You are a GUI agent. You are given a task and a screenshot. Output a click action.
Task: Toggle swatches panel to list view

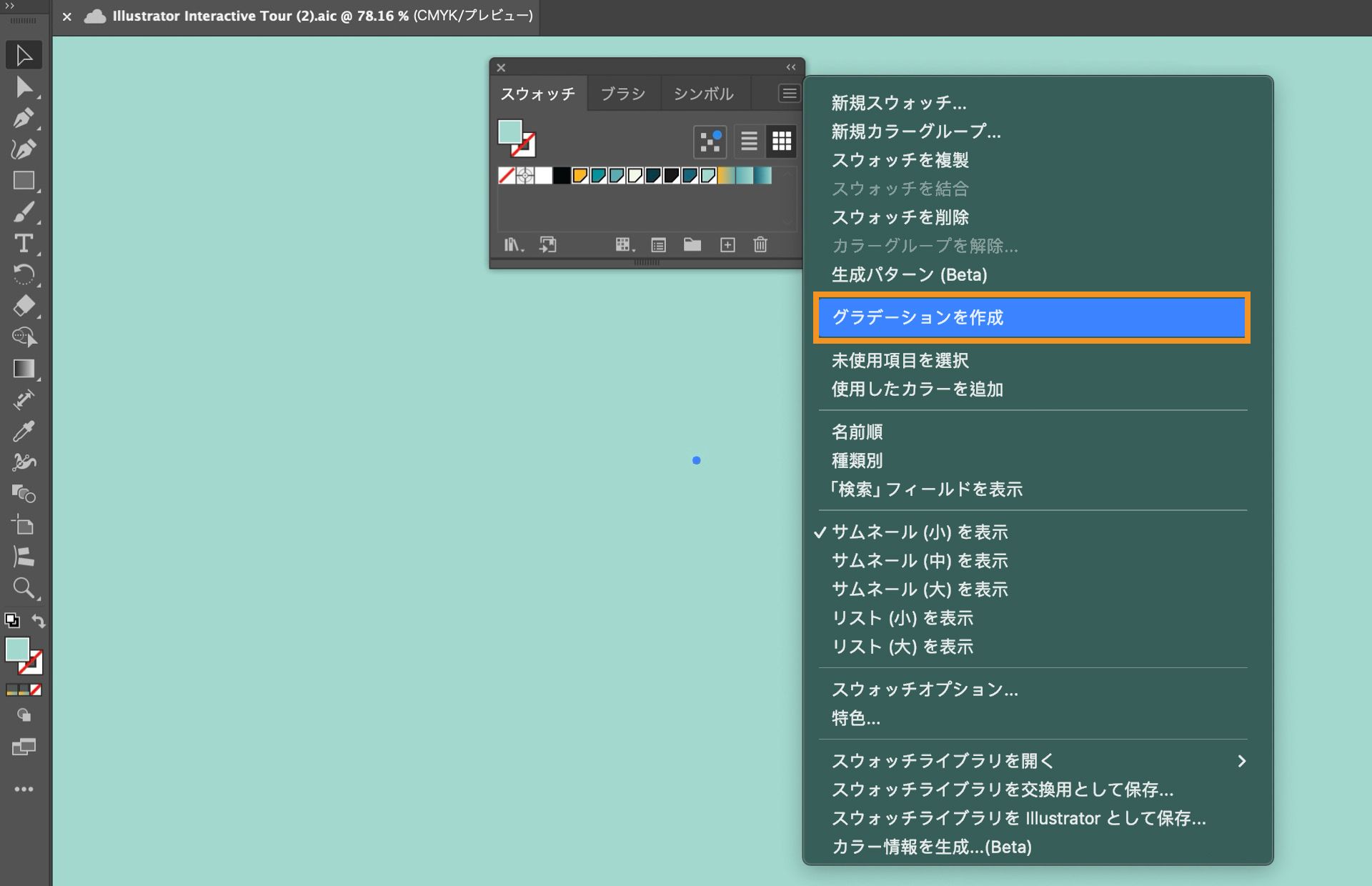pyautogui.click(x=749, y=141)
